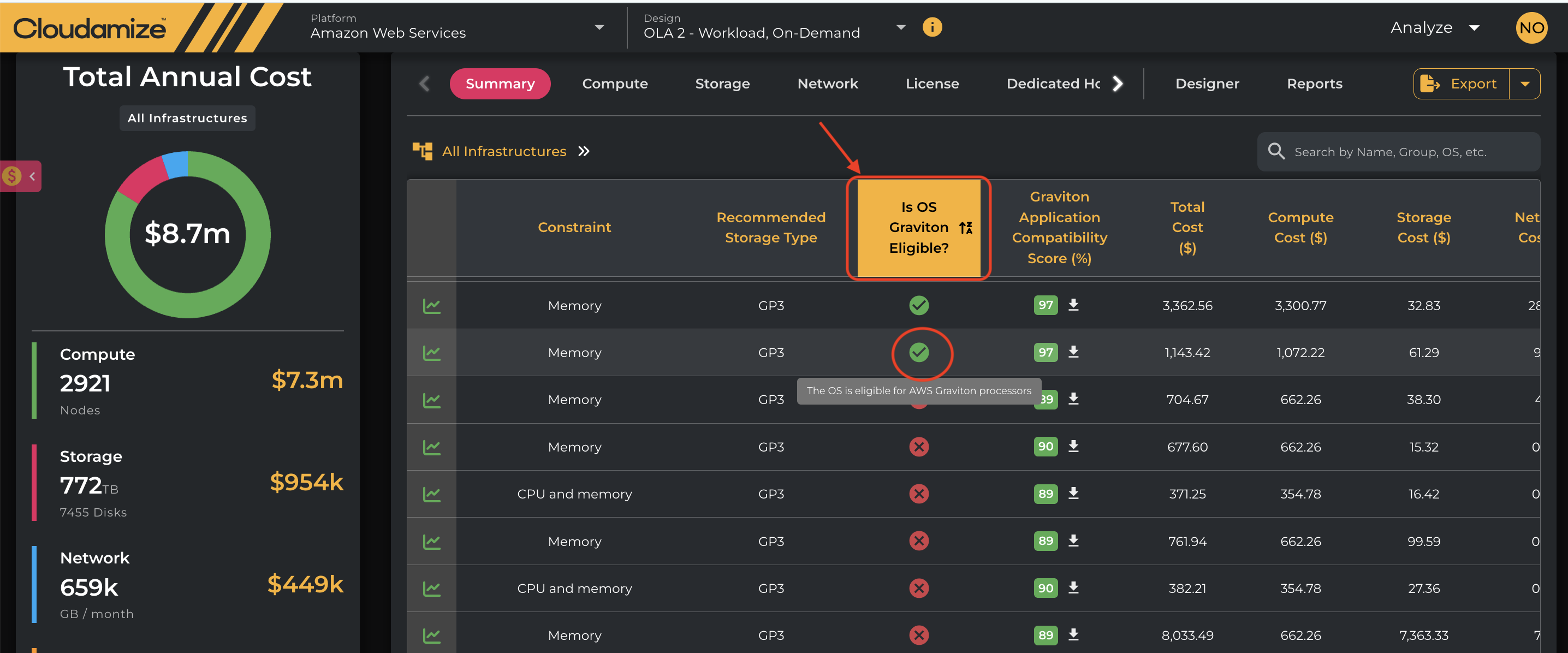Open trend chart for first table row

(431, 306)
